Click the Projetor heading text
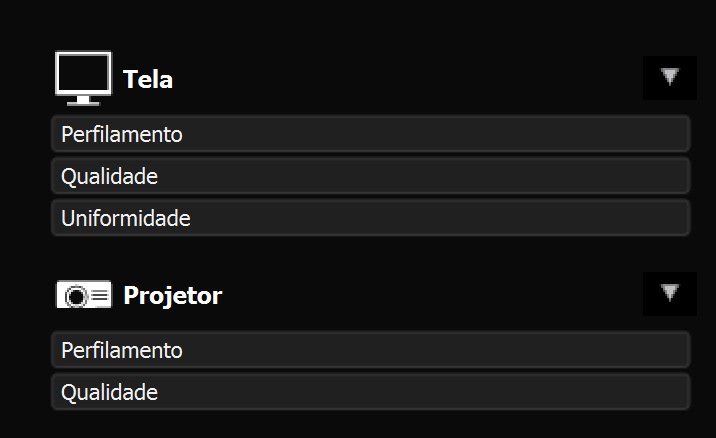 coord(173,296)
